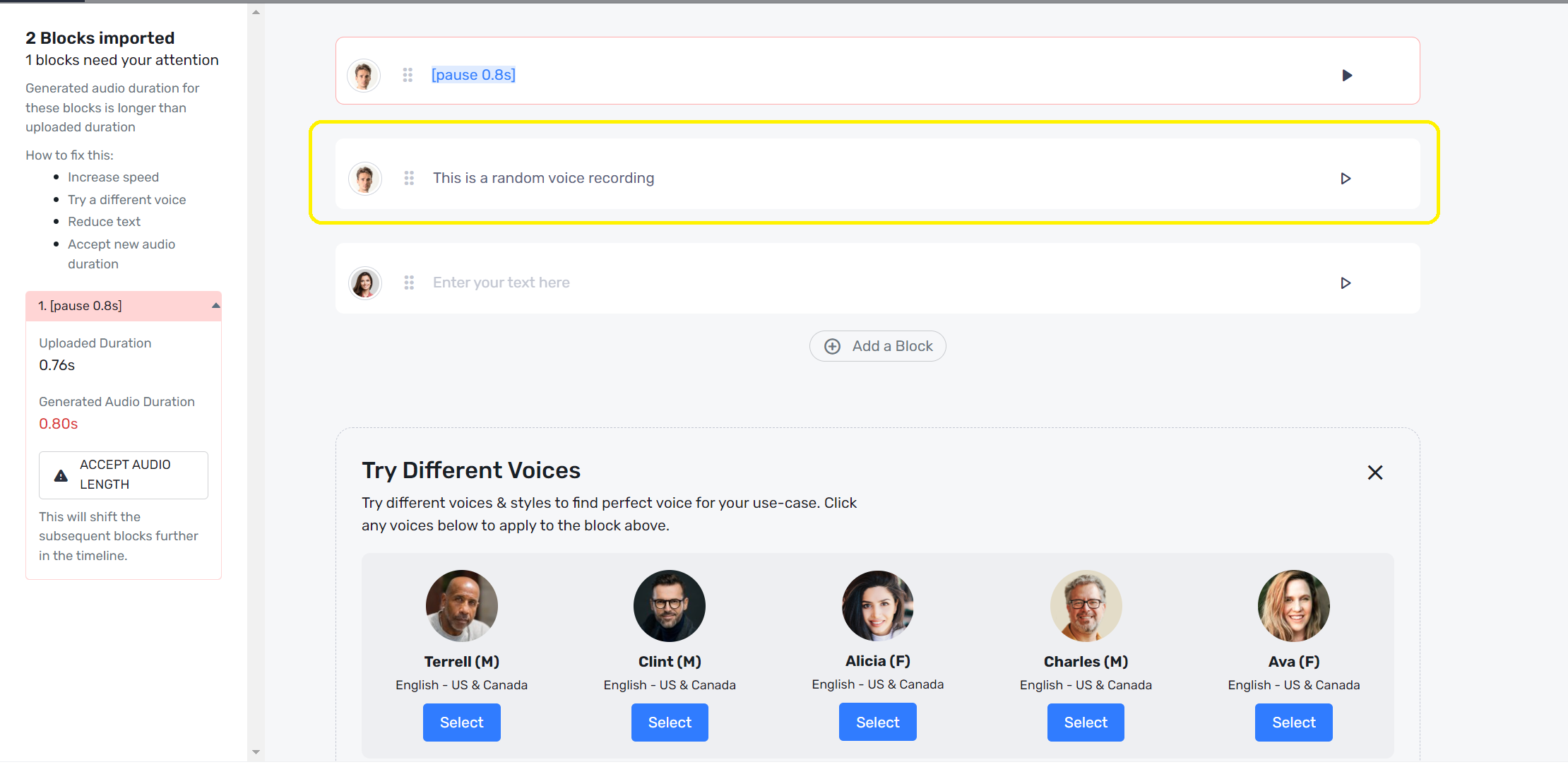
Task: Close the Try Different Voices panel
Action: tap(1376, 473)
